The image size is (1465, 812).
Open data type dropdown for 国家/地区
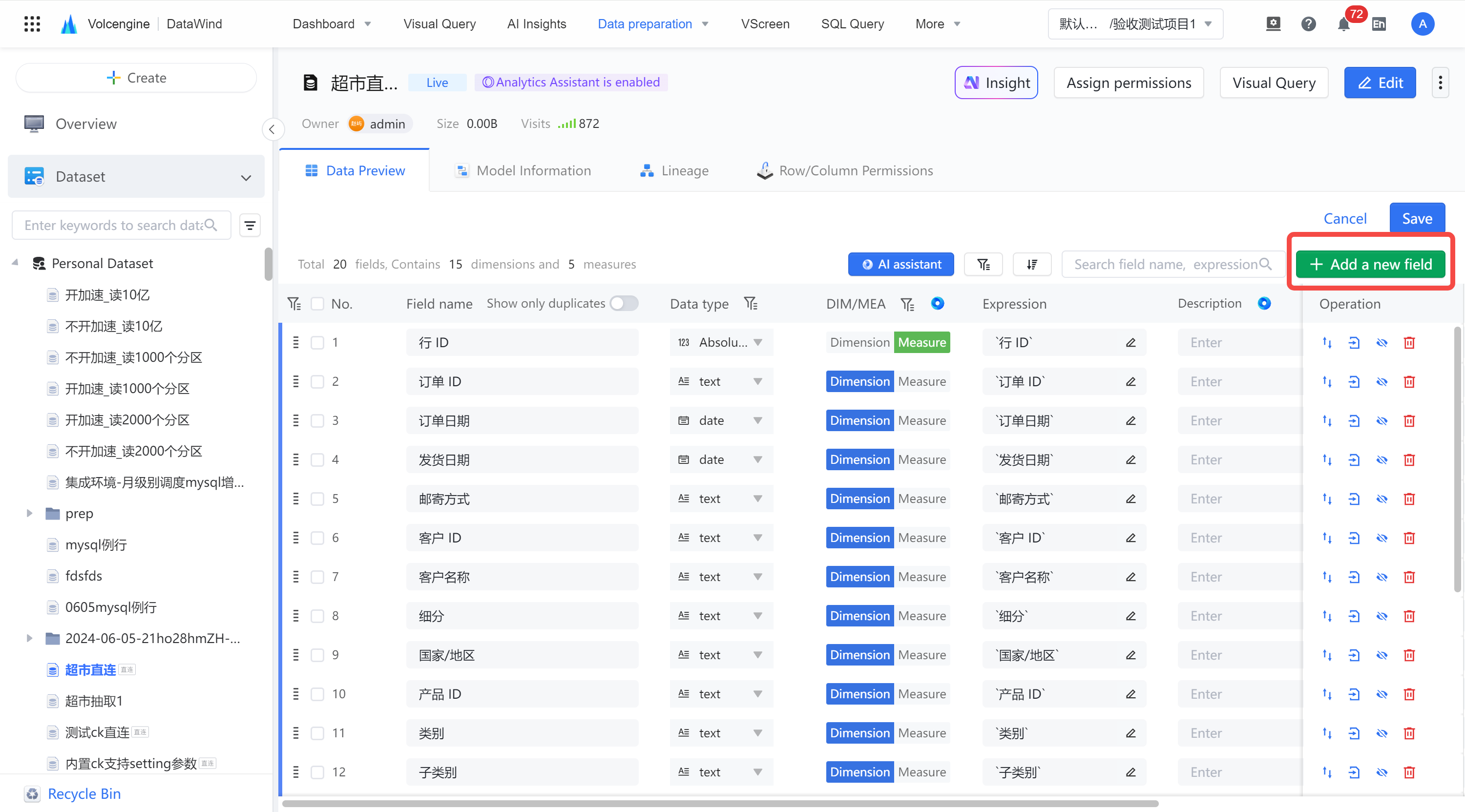(721, 655)
